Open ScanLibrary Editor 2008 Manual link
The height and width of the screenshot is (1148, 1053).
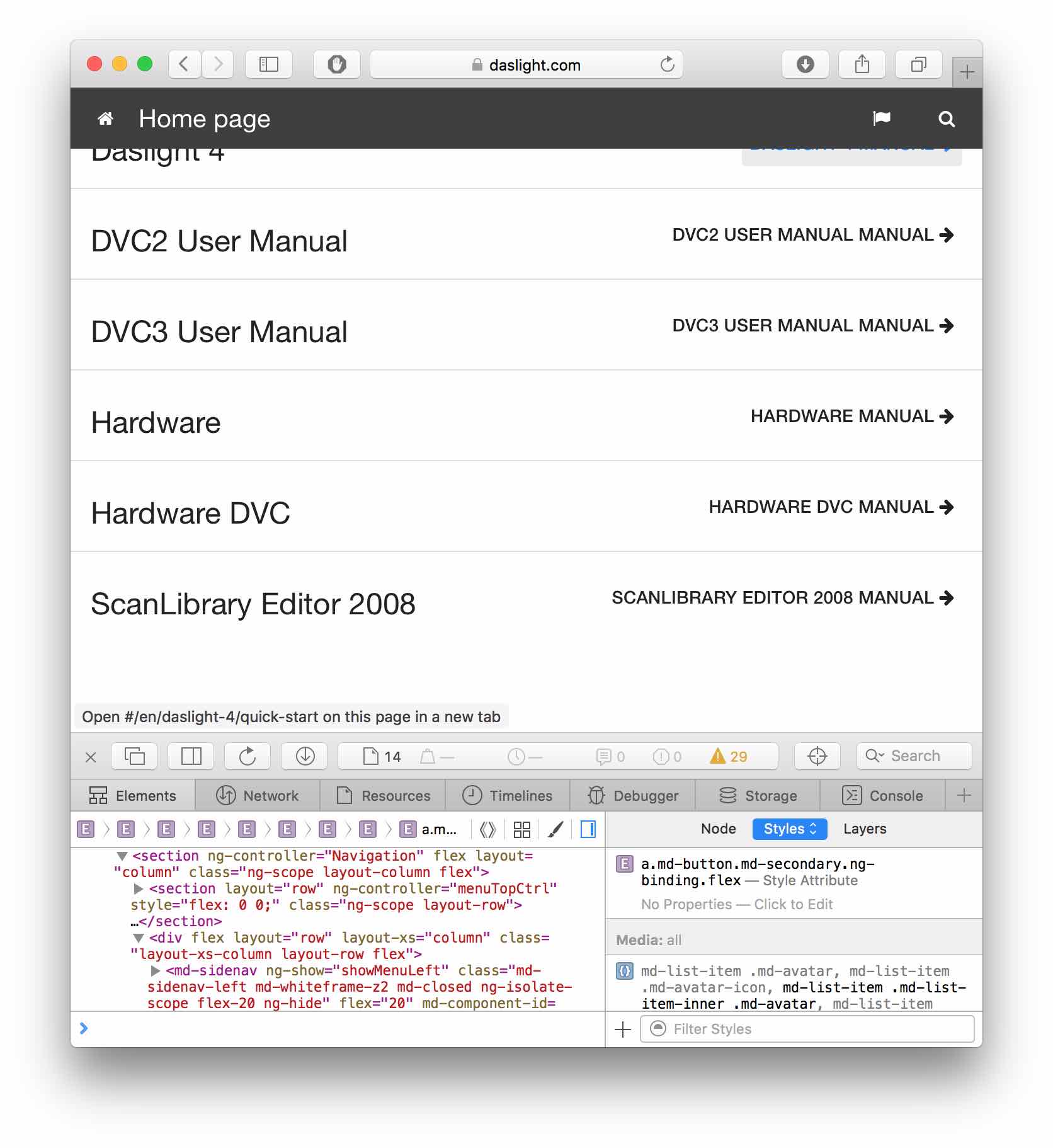[x=783, y=598]
